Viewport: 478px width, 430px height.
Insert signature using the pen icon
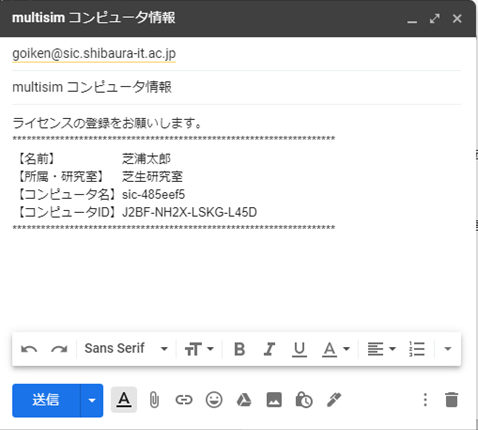334,400
